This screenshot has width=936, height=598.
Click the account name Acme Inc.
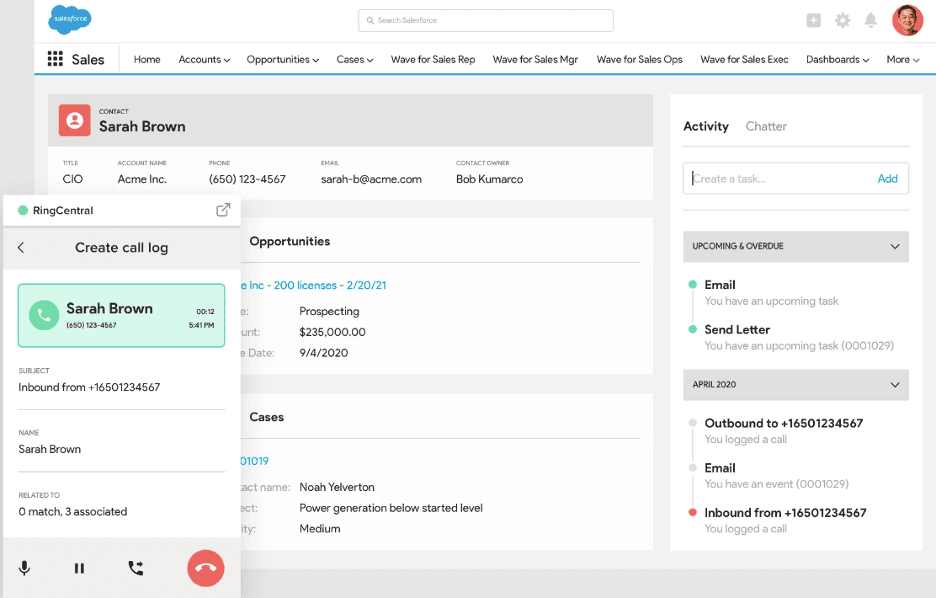142,179
